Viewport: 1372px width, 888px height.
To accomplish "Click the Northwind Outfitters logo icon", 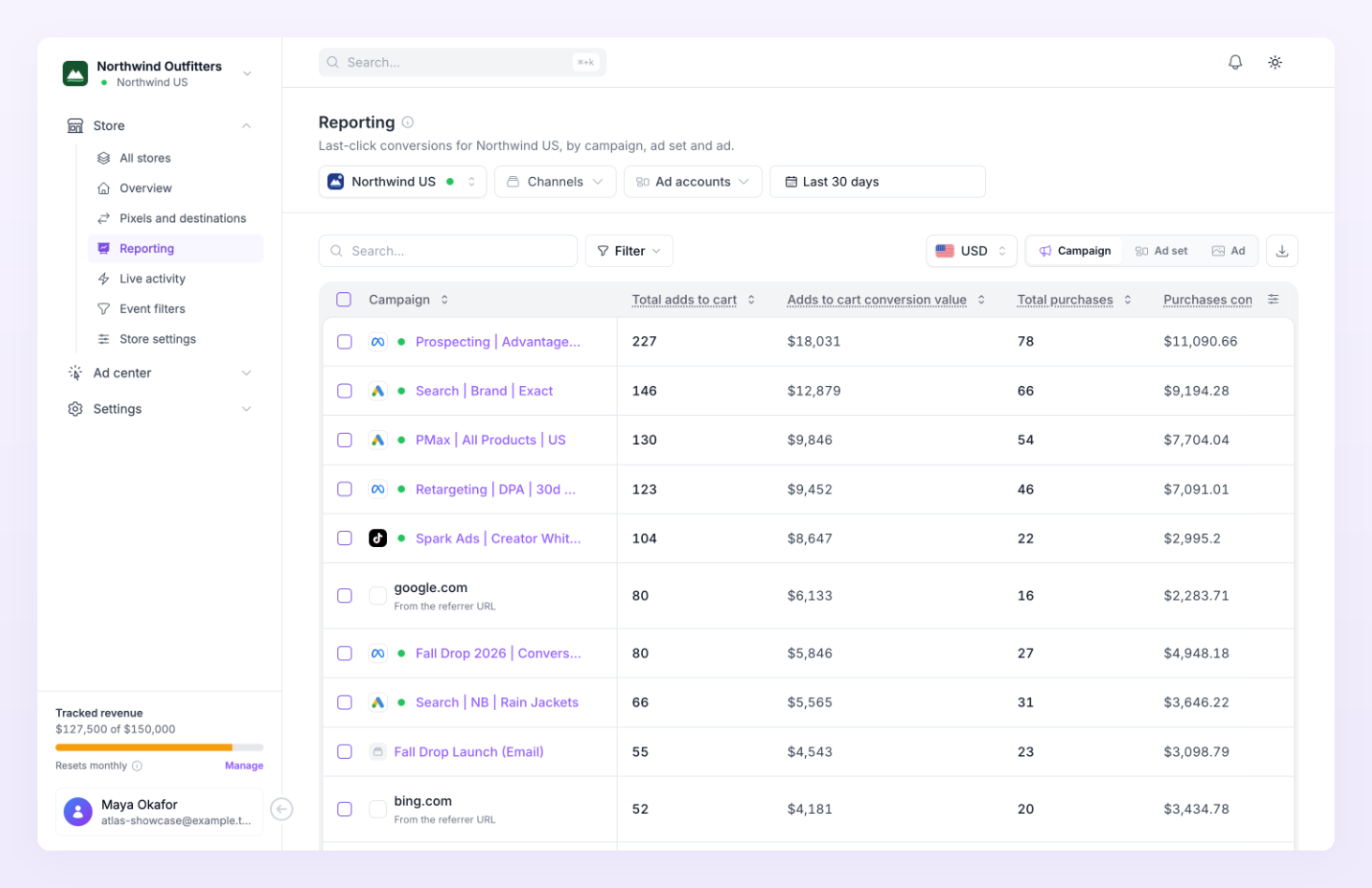I will coord(75,73).
